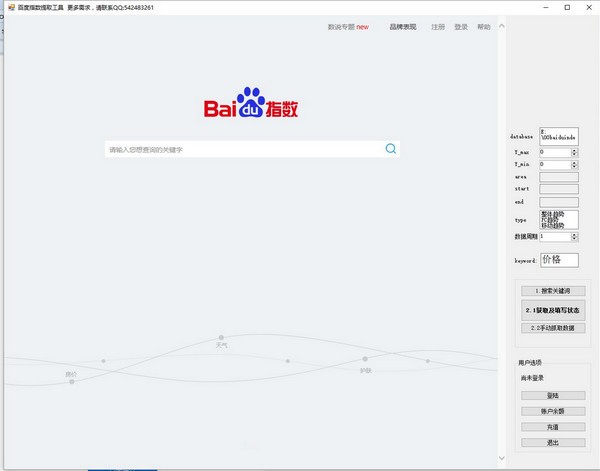Increase Y_max with the up spinner arrow
This screenshot has width=600, height=471.
[x=574, y=150]
